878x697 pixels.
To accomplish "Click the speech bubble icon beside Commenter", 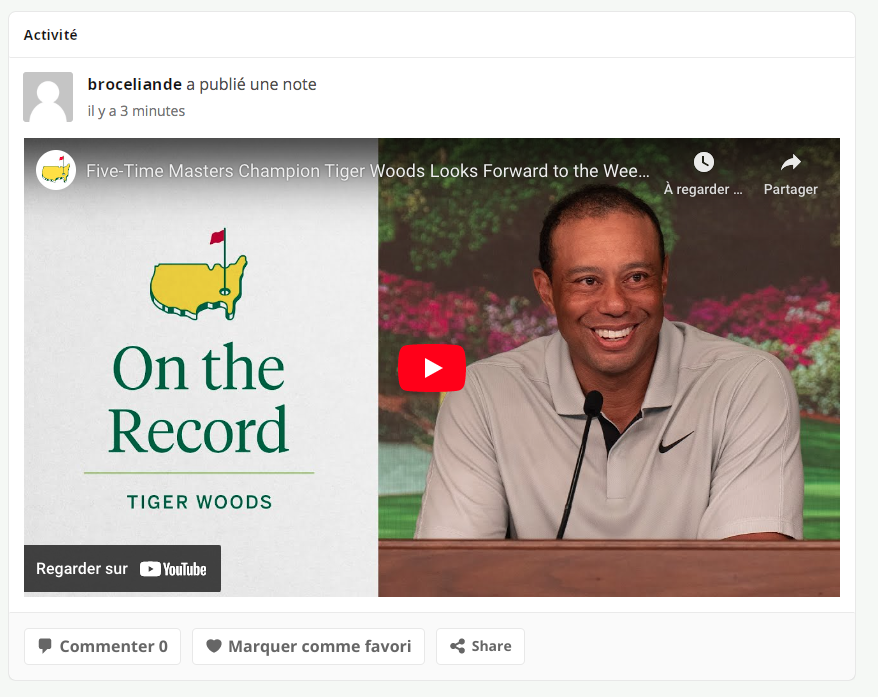I will click(45, 645).
